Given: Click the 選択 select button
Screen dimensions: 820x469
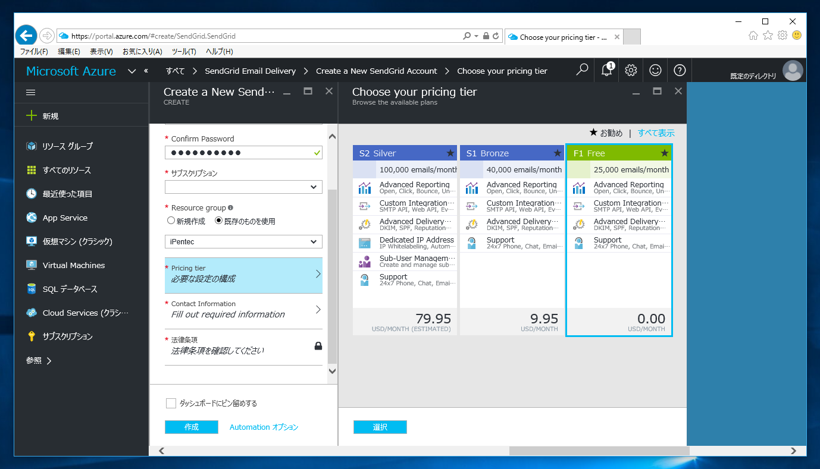Looking at the screenshot, I should [x=380, y=427].
